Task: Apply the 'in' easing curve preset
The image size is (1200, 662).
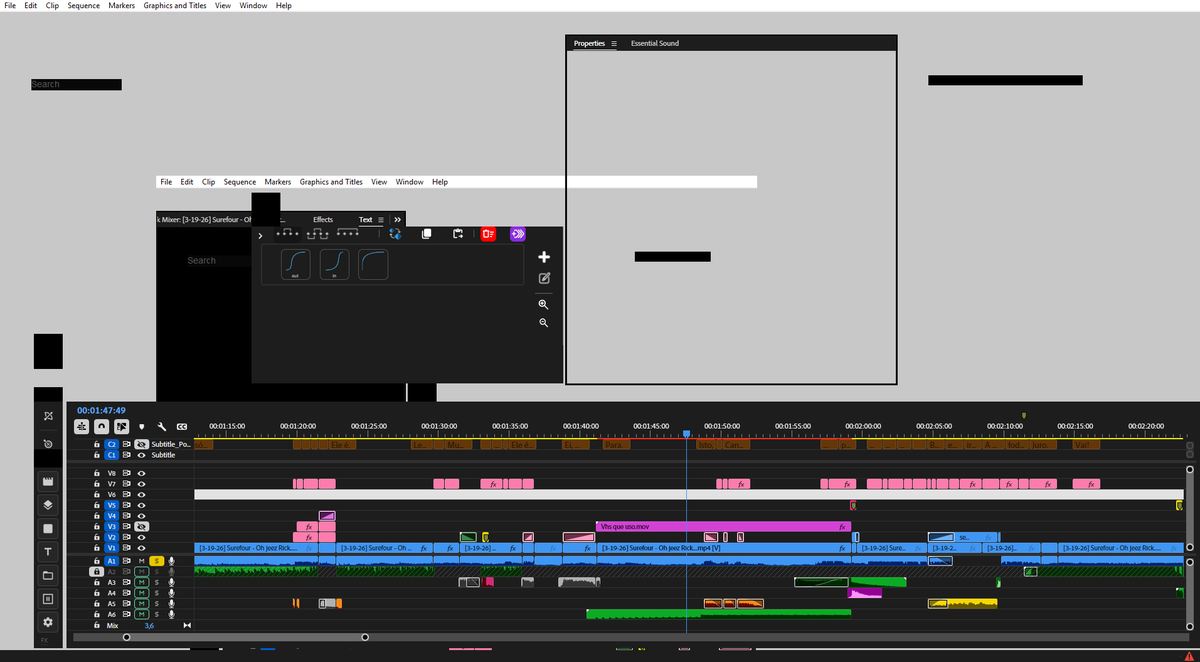Action: 334,264
